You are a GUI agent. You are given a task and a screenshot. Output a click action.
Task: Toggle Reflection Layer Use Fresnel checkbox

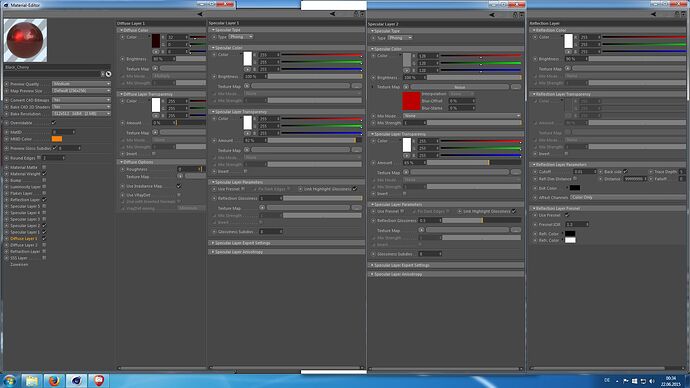pos(567,215)
